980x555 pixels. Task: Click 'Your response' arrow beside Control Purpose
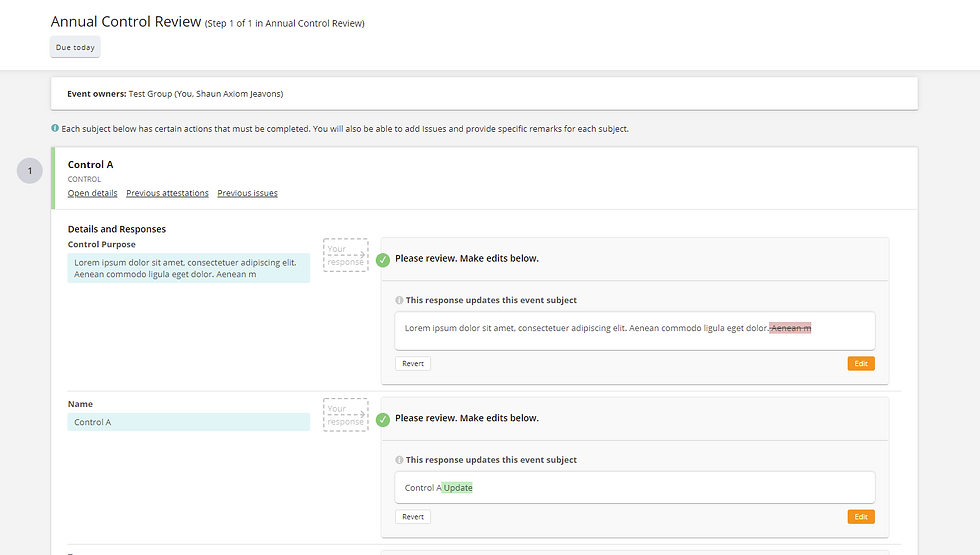[x=346, y=255]
